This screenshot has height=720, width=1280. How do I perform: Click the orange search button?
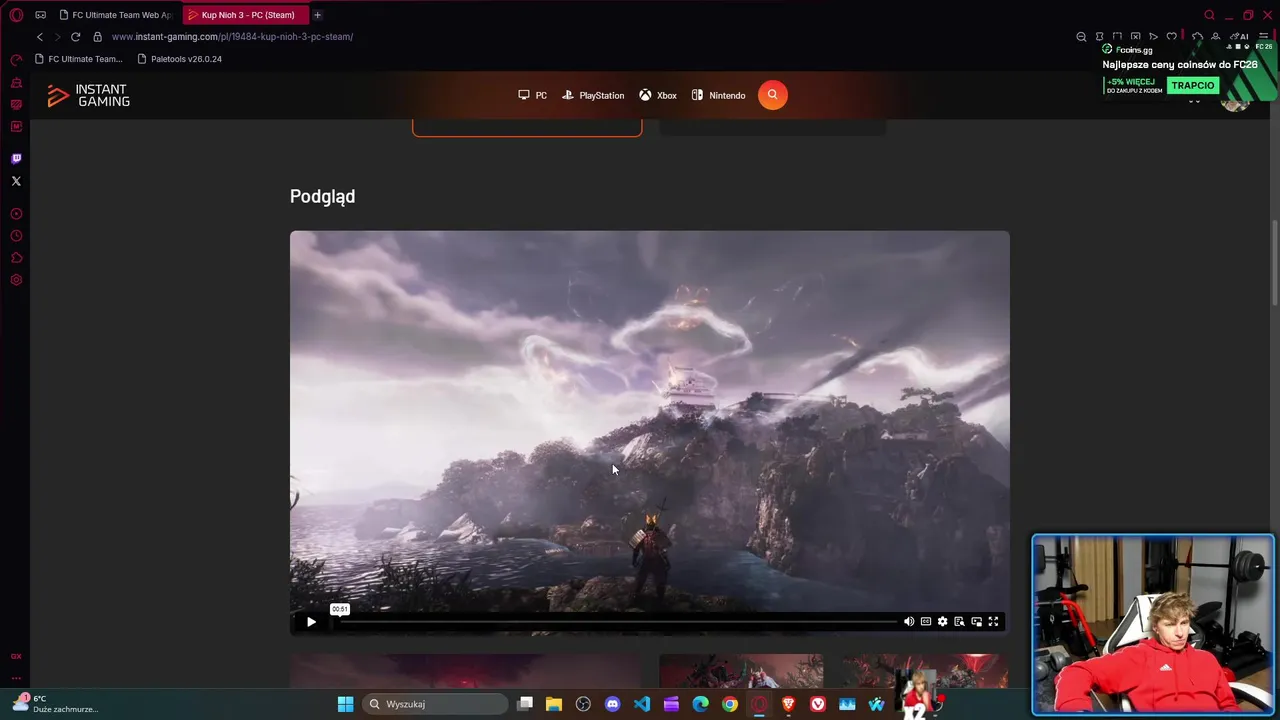[772, 95]
